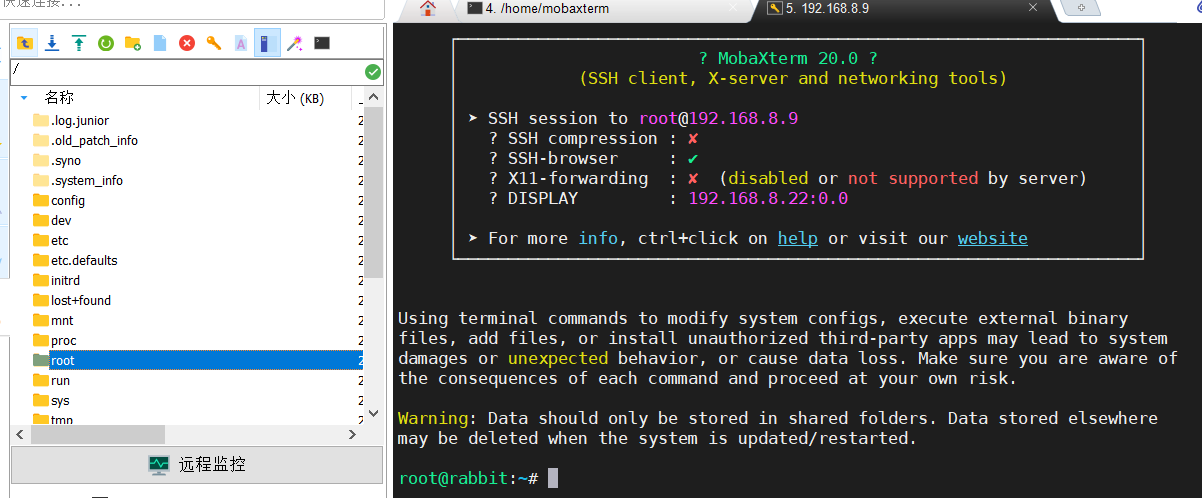The image size is (1202, 498).
Task: Refresh the remote folder listing
Action: (x=105, y=43)
